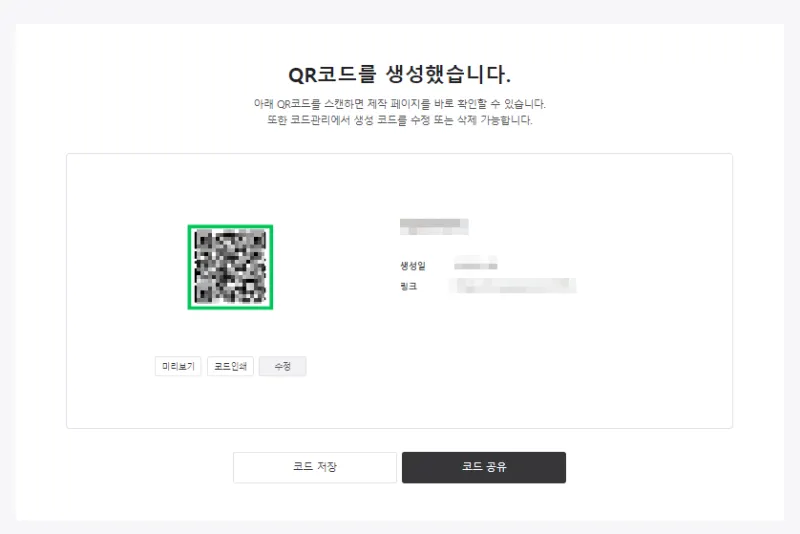Save the code with 코드 저장

pyautogui.click(x=315, y=467)
